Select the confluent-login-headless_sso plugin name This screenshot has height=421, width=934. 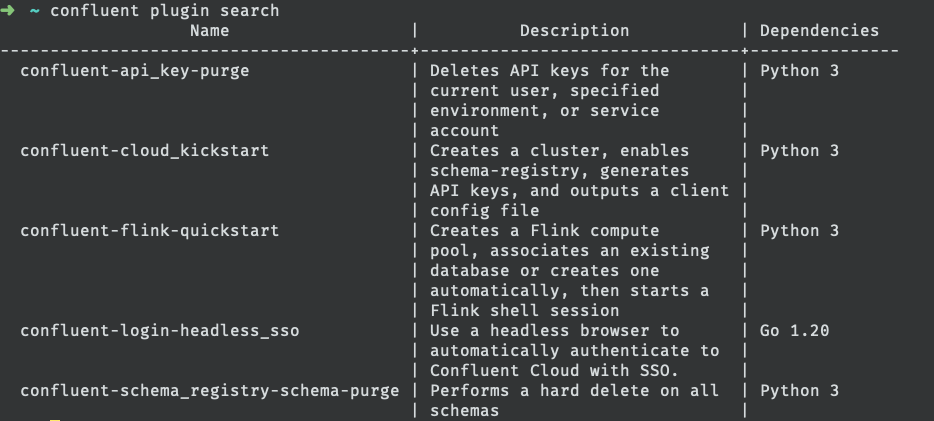[x=159, y=331]
